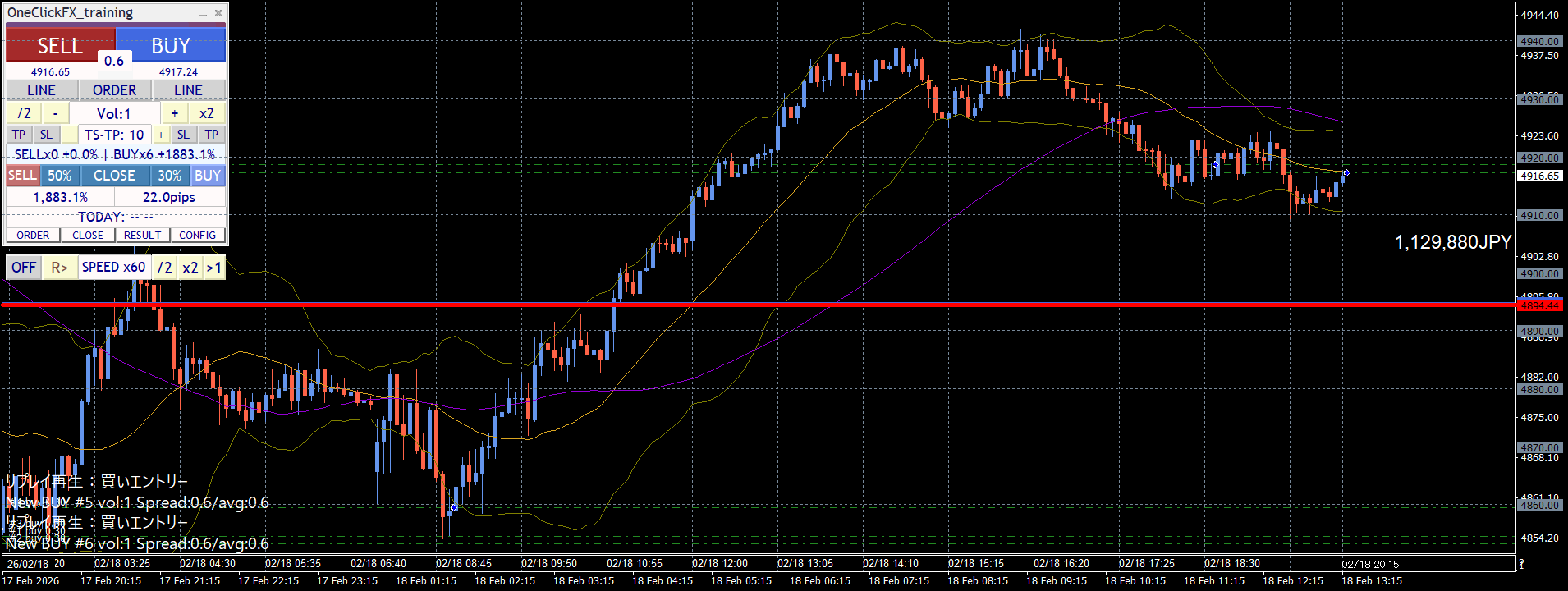Click the 02/18 20:15 time label
The image size is (1568, 591).
coord(1370,564)
